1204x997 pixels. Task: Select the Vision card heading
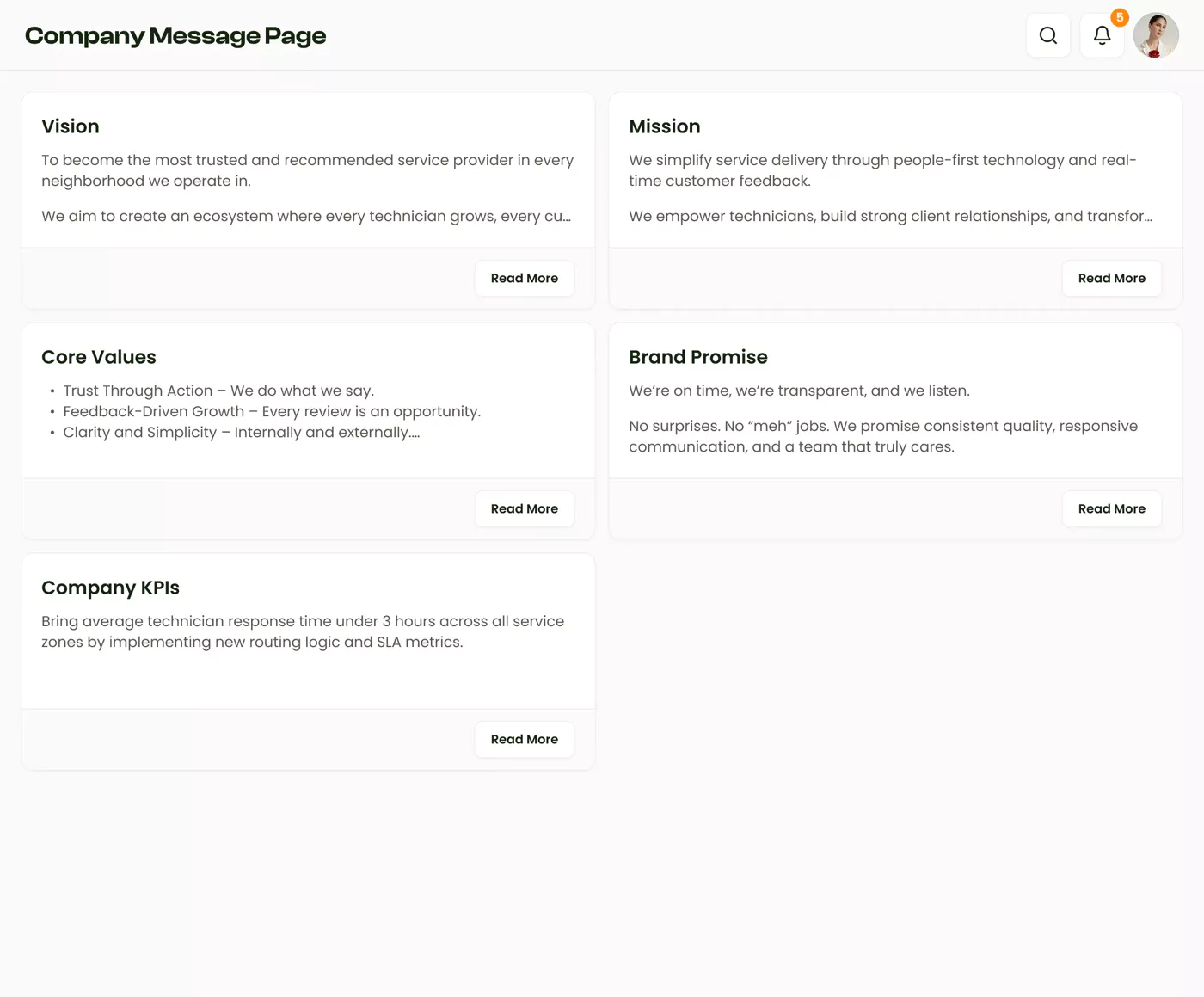coord(71,126)
